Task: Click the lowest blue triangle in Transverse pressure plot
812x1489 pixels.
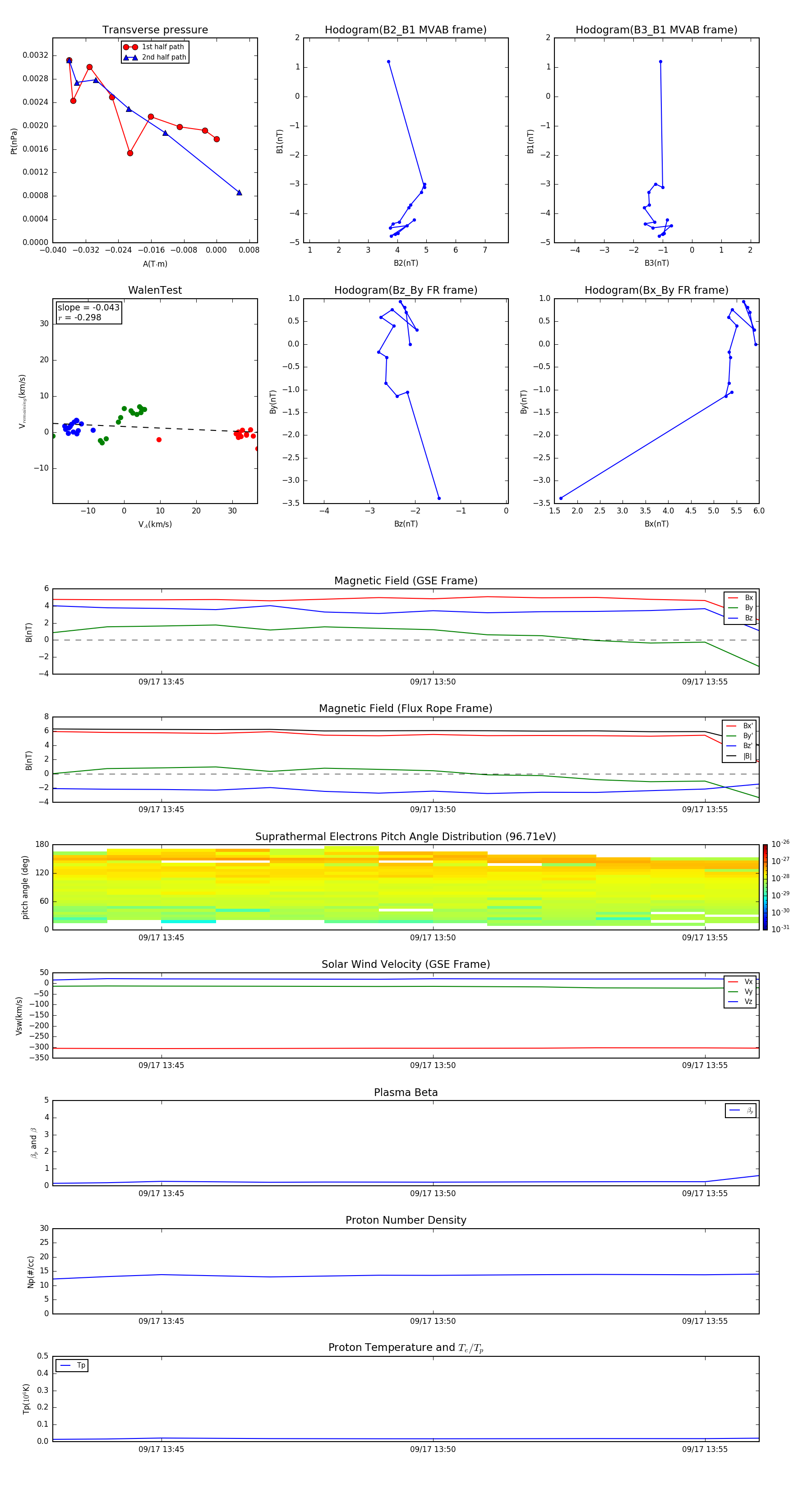Action: (x=239, y=193)
